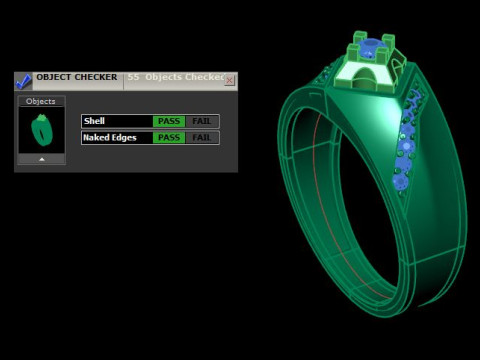Click the 'Shell' label
480x360 pixels.
94,121
